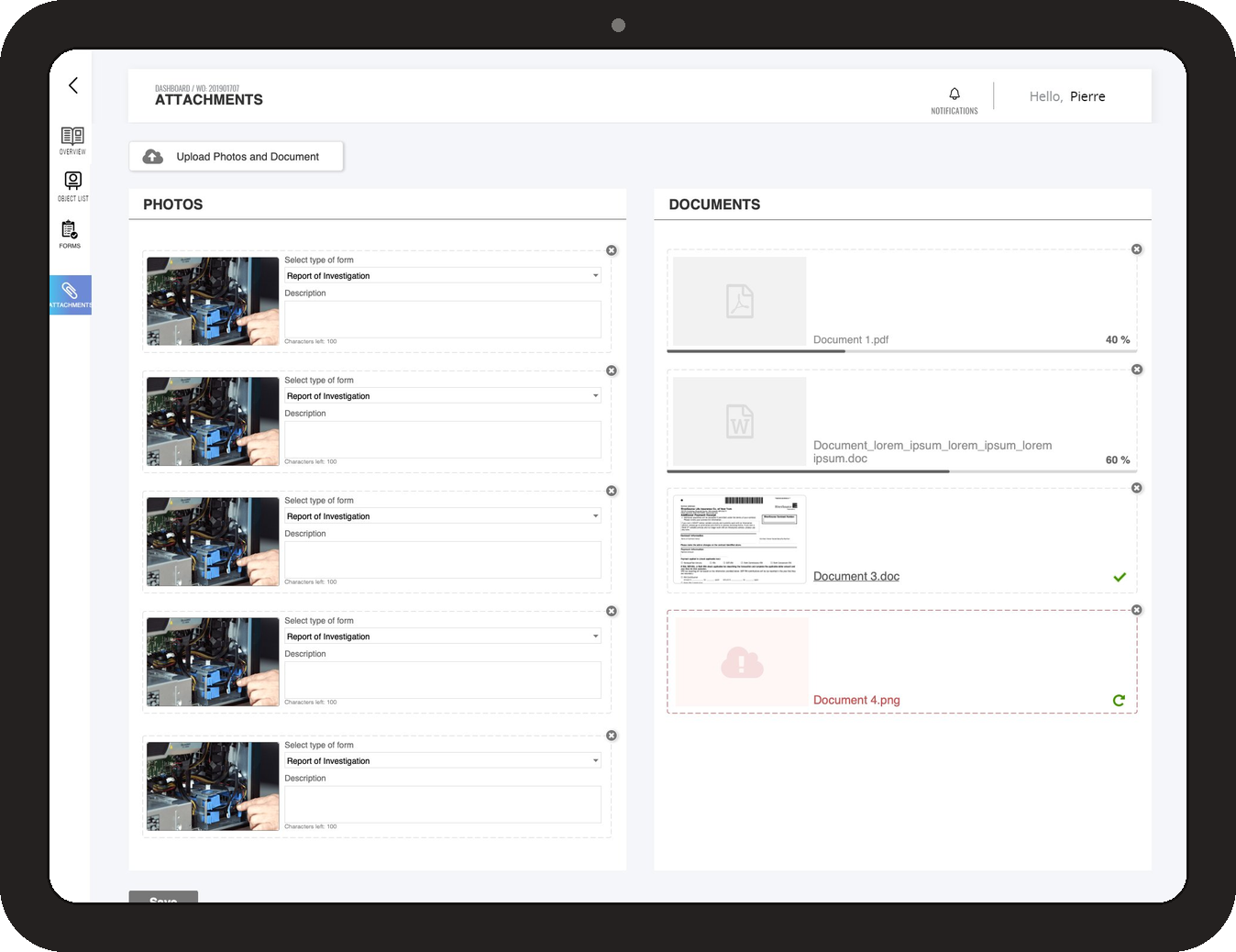The width and height of the screenshot is (1236, 952).
Task: Click the Hello, Pierre user greeting
Action: (1067, 96)
